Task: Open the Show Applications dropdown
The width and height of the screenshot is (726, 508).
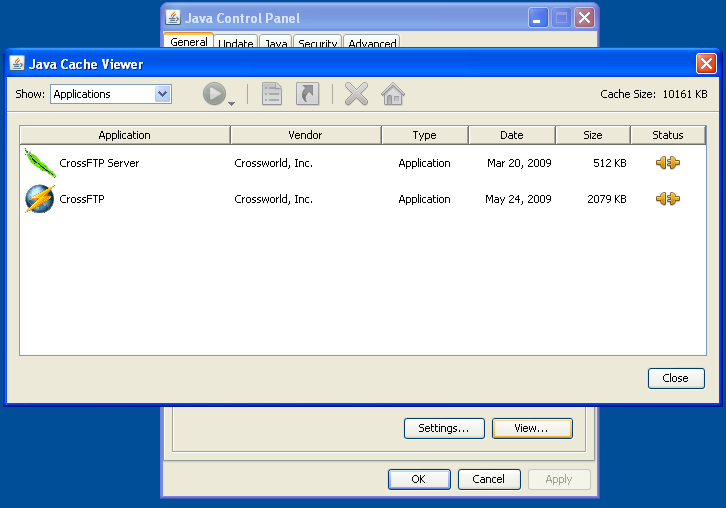Action: click(x=111, y=94)
